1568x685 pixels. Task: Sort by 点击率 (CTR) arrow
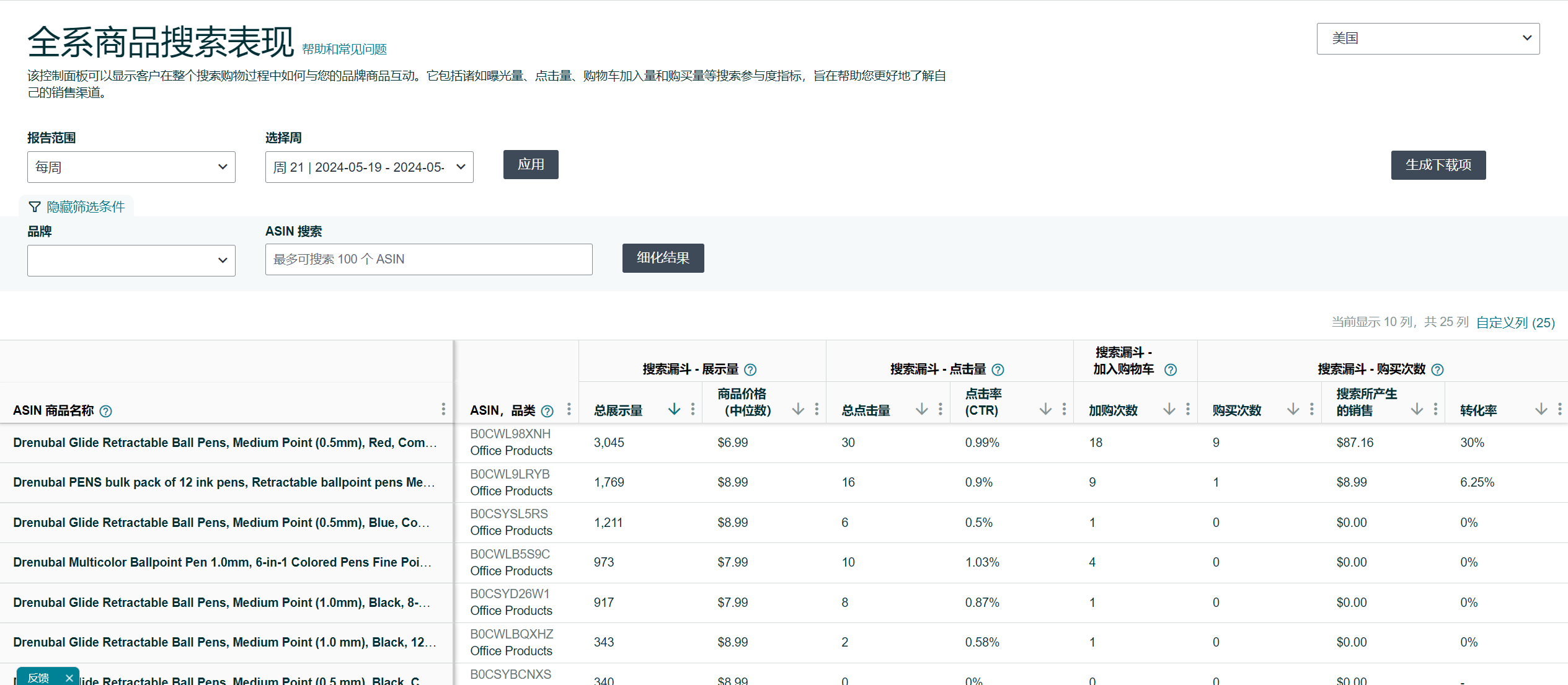[1045, 409]
